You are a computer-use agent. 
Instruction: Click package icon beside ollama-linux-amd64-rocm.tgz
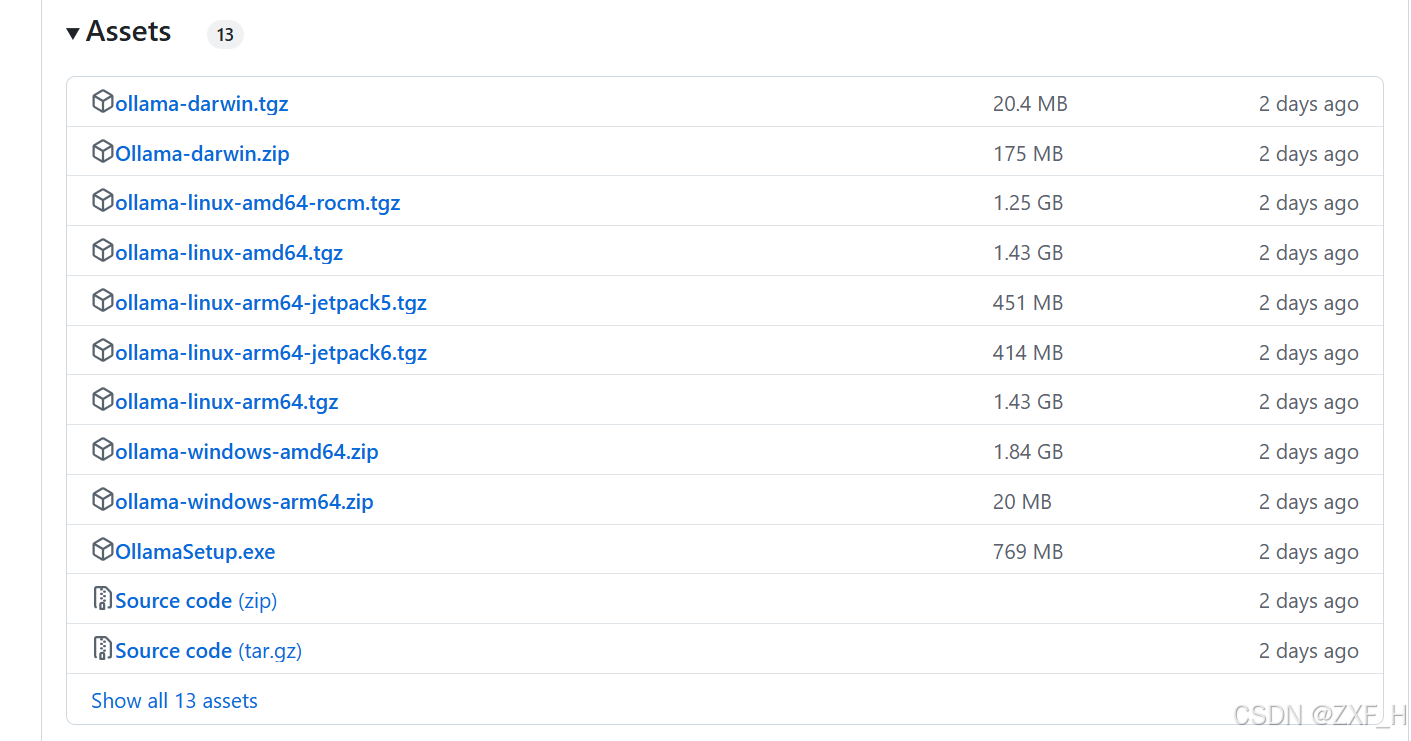pos(102,201)
